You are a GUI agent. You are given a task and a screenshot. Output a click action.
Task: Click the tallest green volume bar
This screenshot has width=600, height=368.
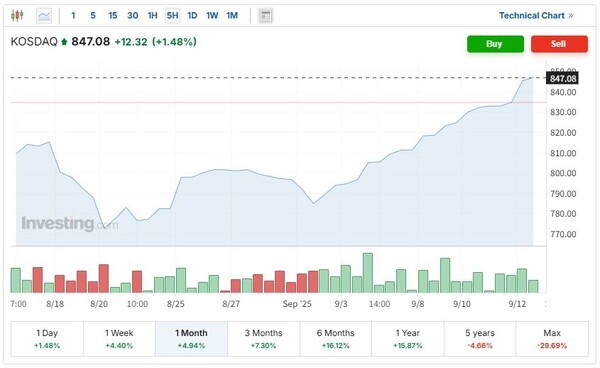(368, 273)
